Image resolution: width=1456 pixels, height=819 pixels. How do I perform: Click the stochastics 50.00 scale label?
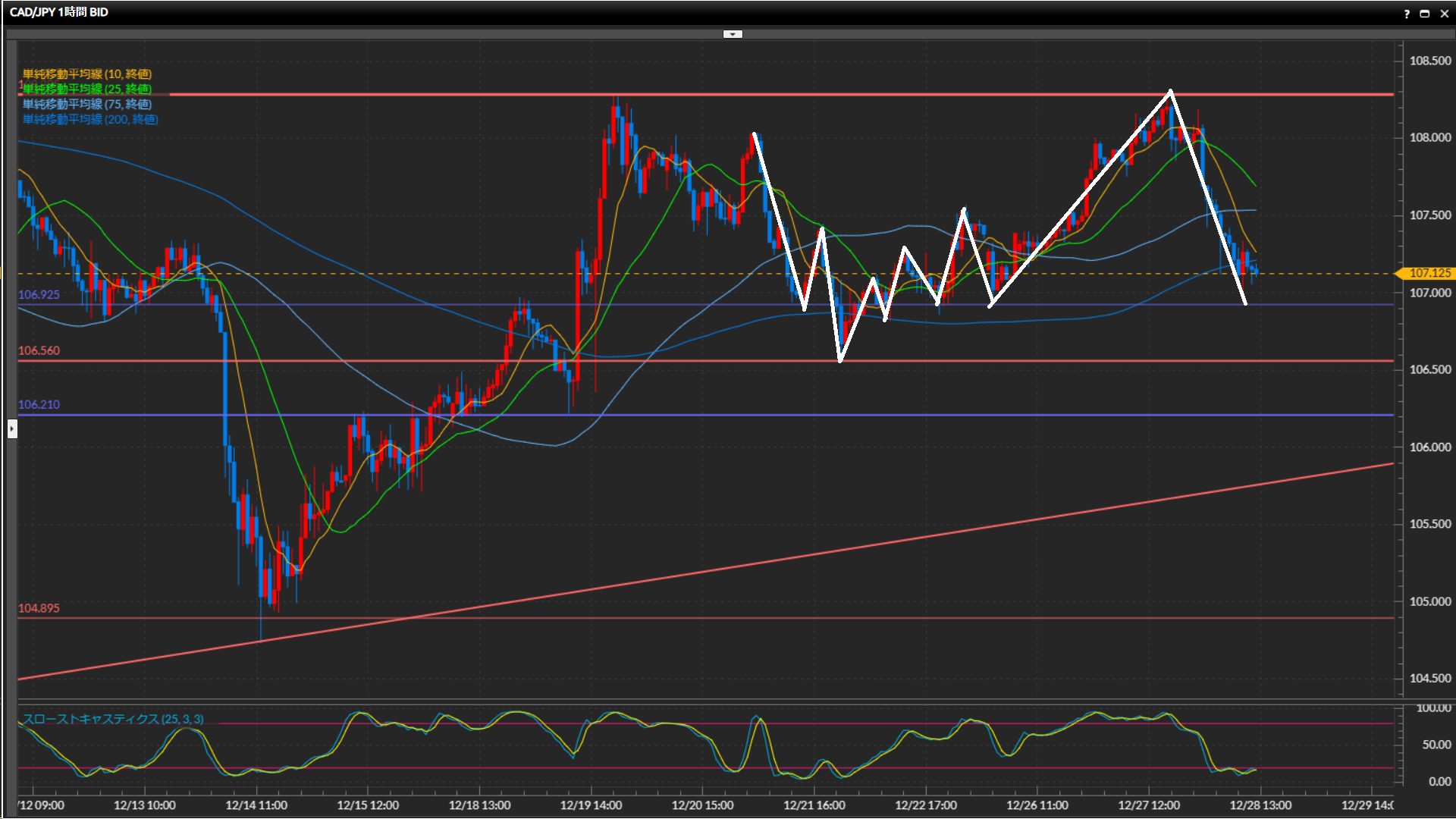pos(1437,745)
